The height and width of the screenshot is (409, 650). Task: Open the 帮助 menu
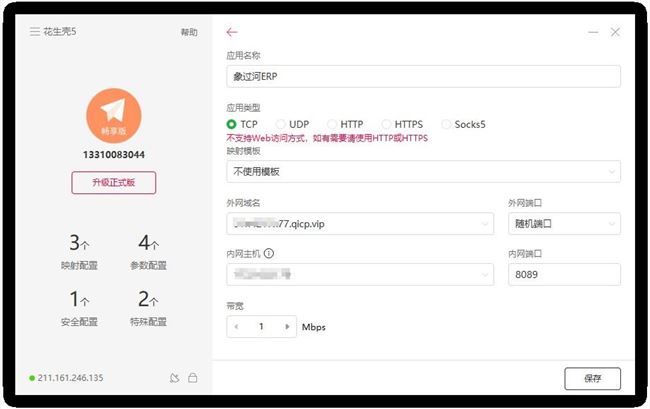coord(189,32)
